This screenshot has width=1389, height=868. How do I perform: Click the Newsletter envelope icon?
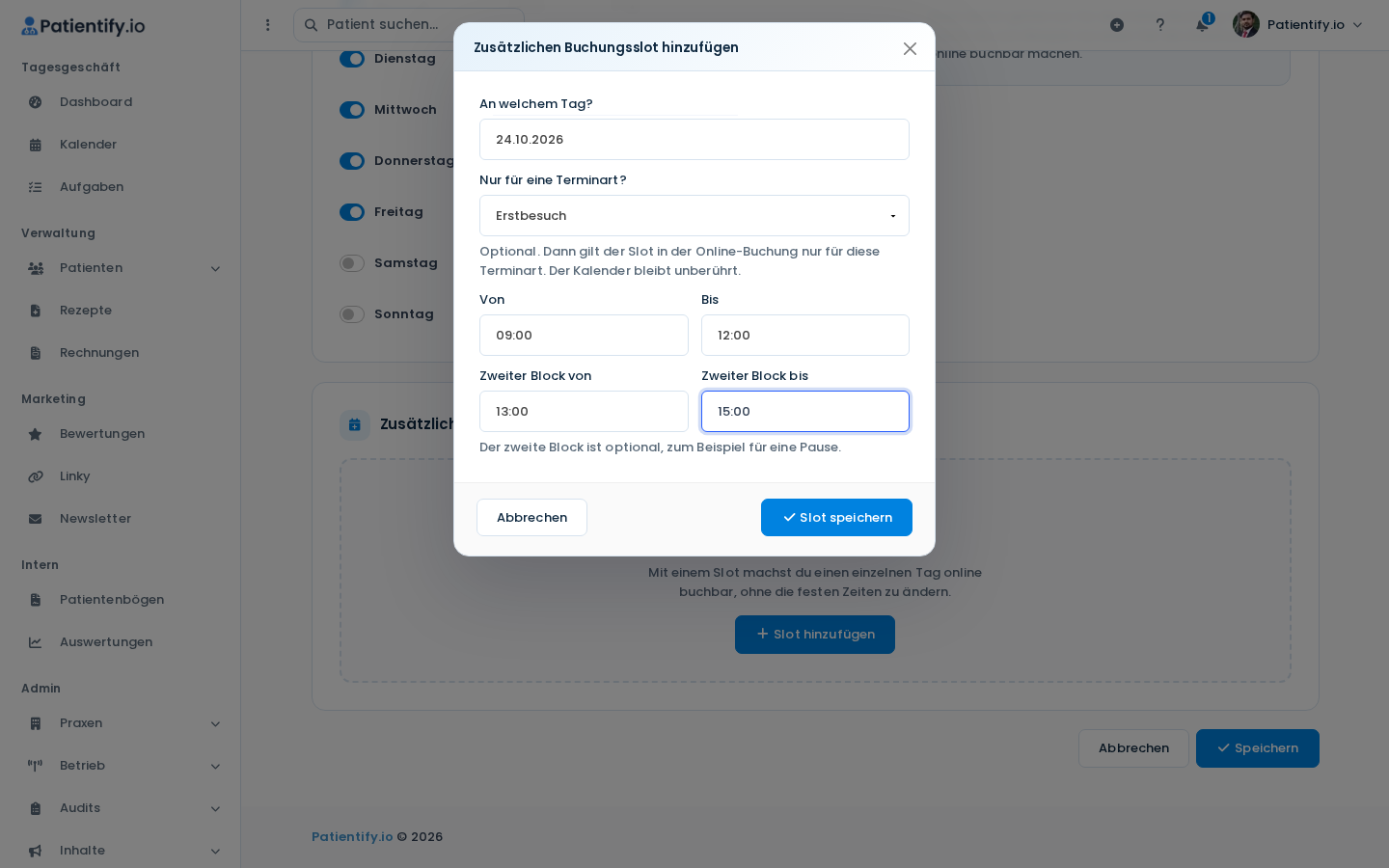pos(36,519)
